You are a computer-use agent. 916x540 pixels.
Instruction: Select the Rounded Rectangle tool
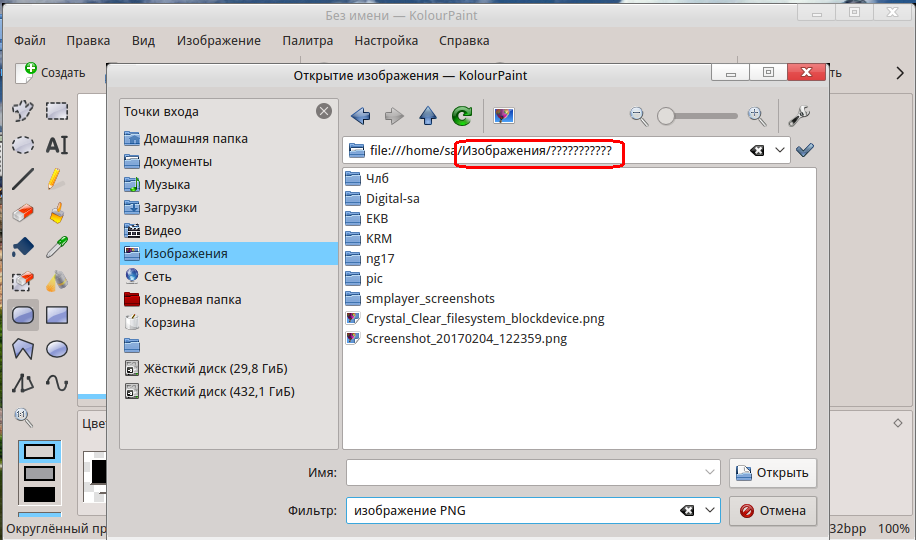point(23,315)
